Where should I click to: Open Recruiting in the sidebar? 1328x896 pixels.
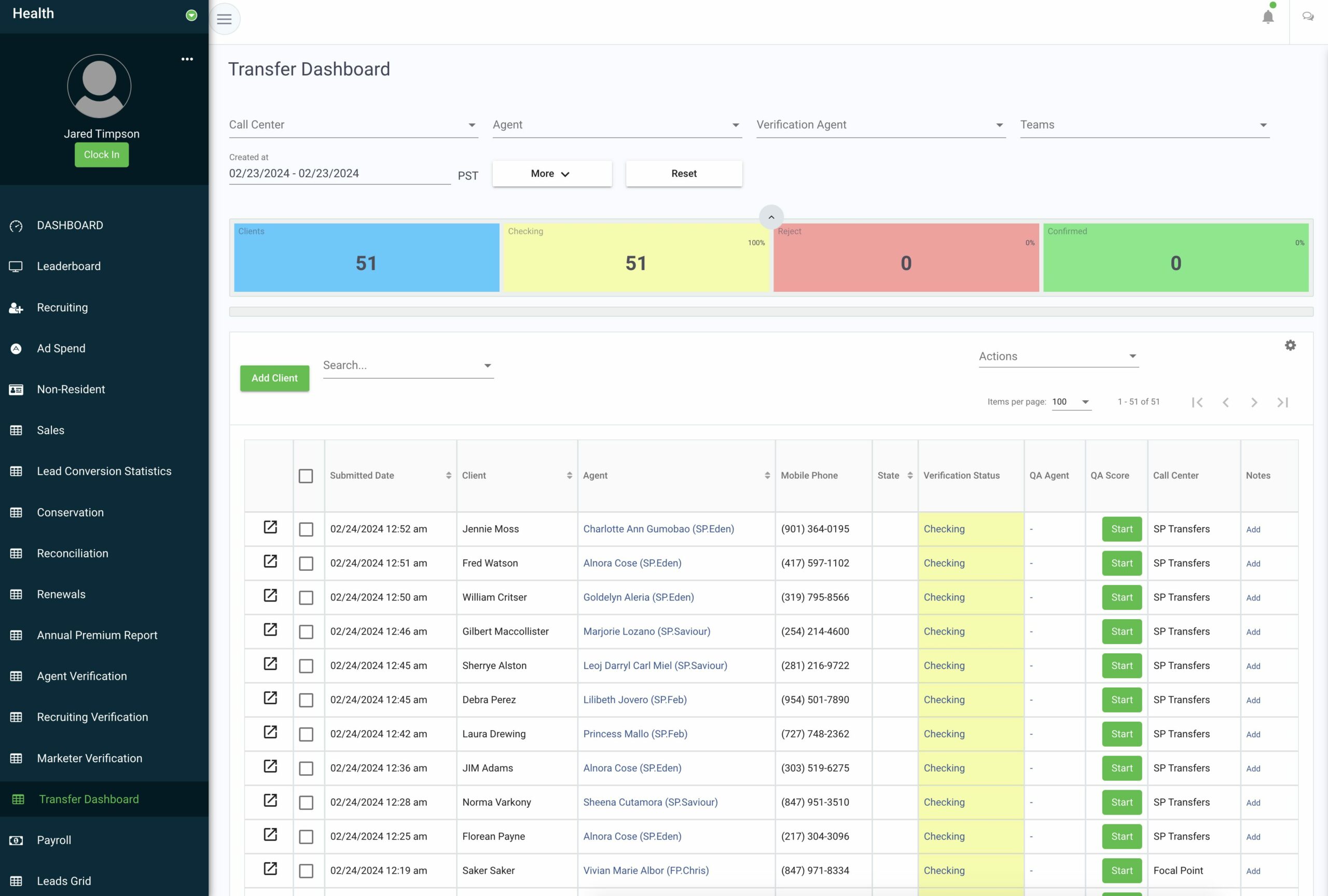[62, 307]
